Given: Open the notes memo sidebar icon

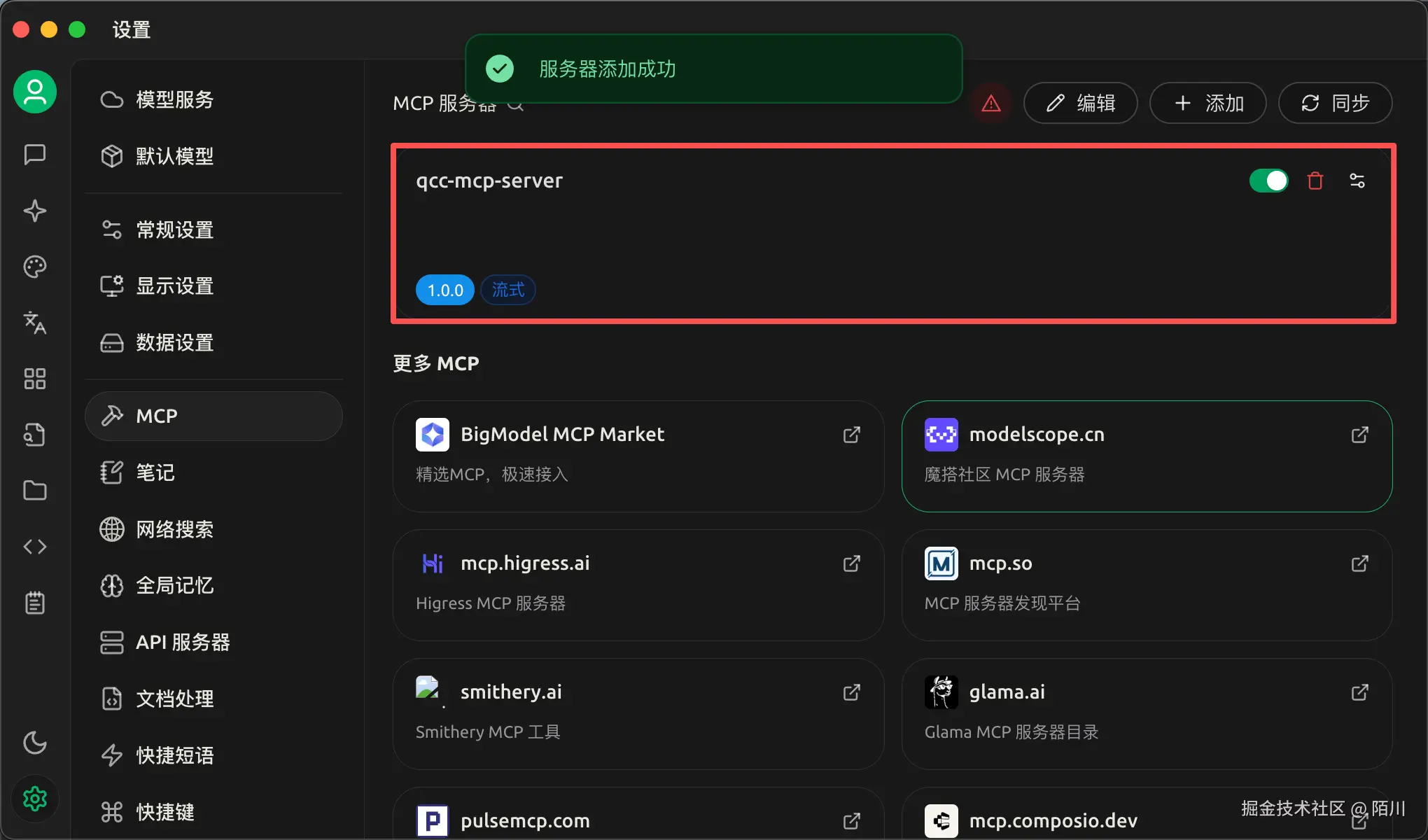Looking at the screenshot, I should coord(34,603).
